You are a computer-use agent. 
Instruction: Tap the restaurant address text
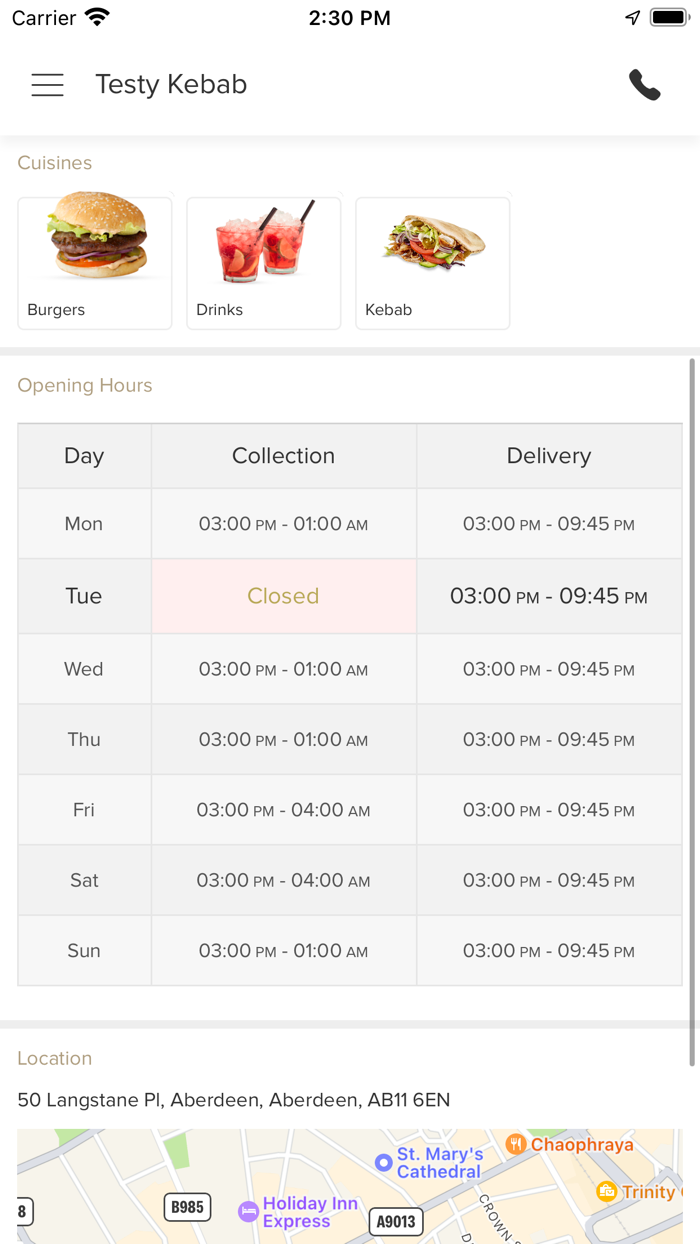coord(234,1100)
